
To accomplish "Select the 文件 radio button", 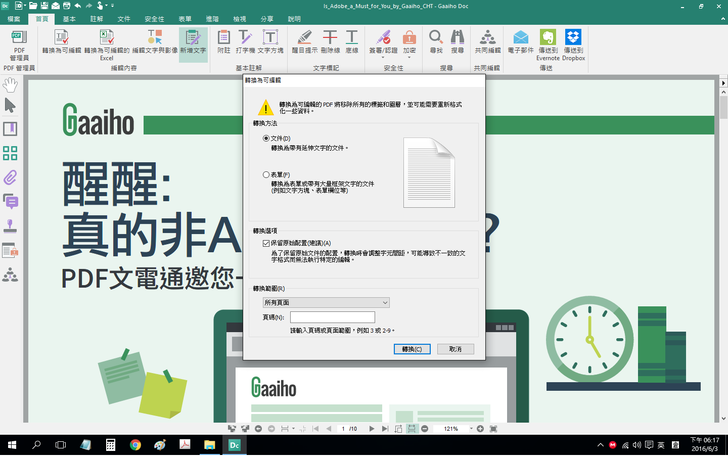I will [265, 137].
